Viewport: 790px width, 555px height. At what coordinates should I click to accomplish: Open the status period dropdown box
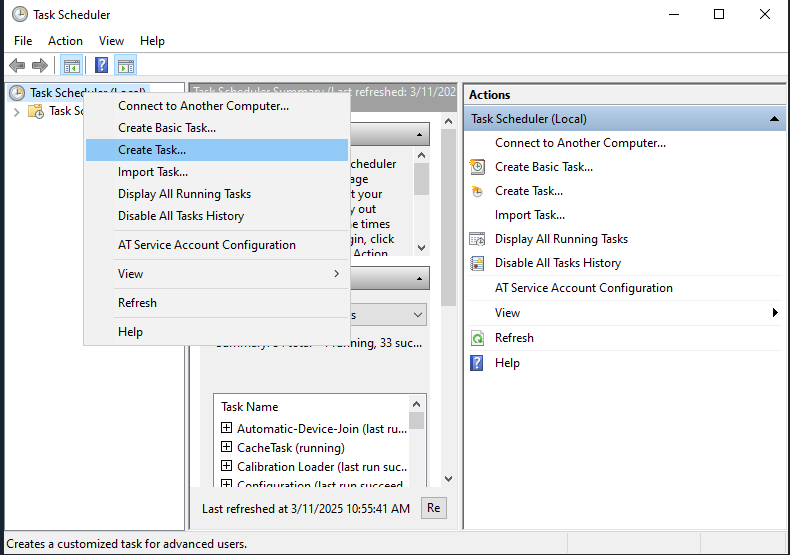tap(417, 315)
